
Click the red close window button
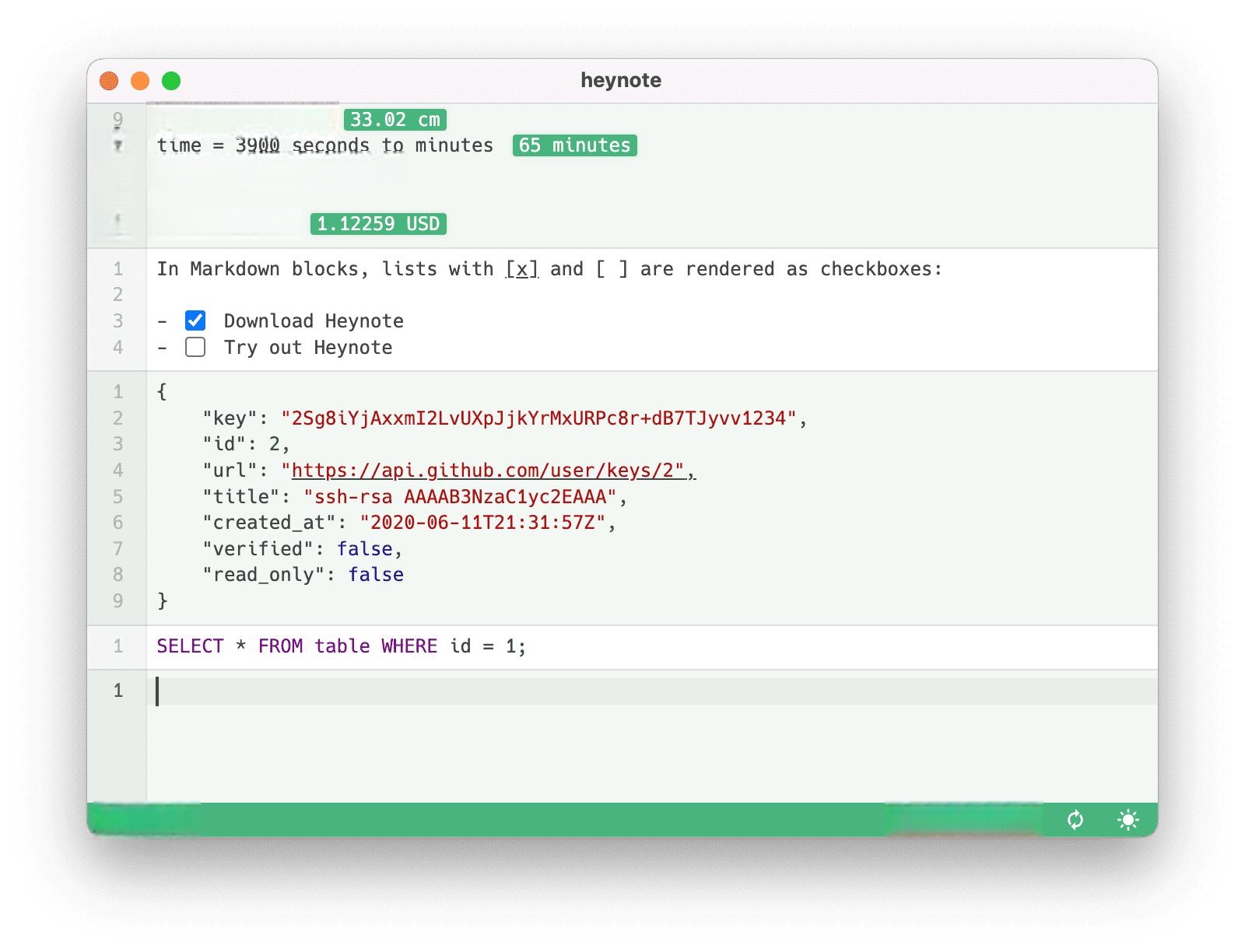tap(109, 81)
